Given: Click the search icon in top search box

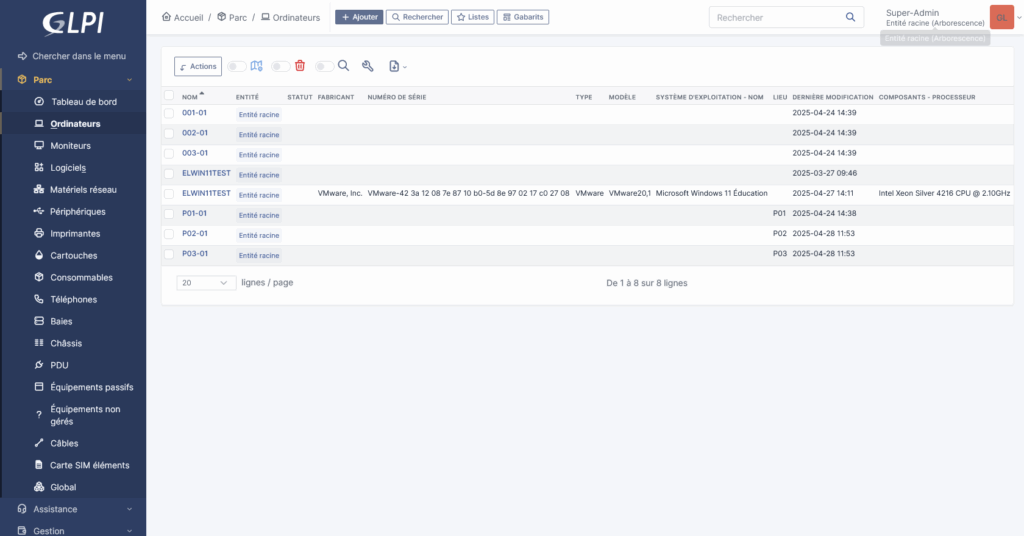Looking at the screenshot, I should click(851, 17).
